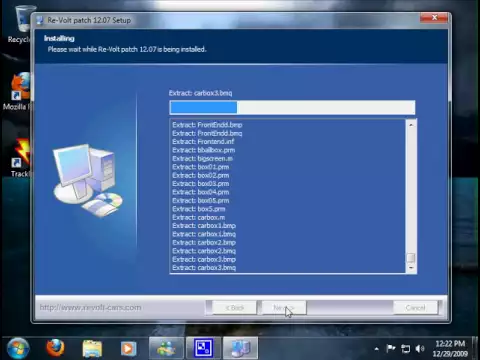Select log line 'Extract: box04.prm'
Image resolution: width=480 pixels, height=360 pixels.
point(200,192)
